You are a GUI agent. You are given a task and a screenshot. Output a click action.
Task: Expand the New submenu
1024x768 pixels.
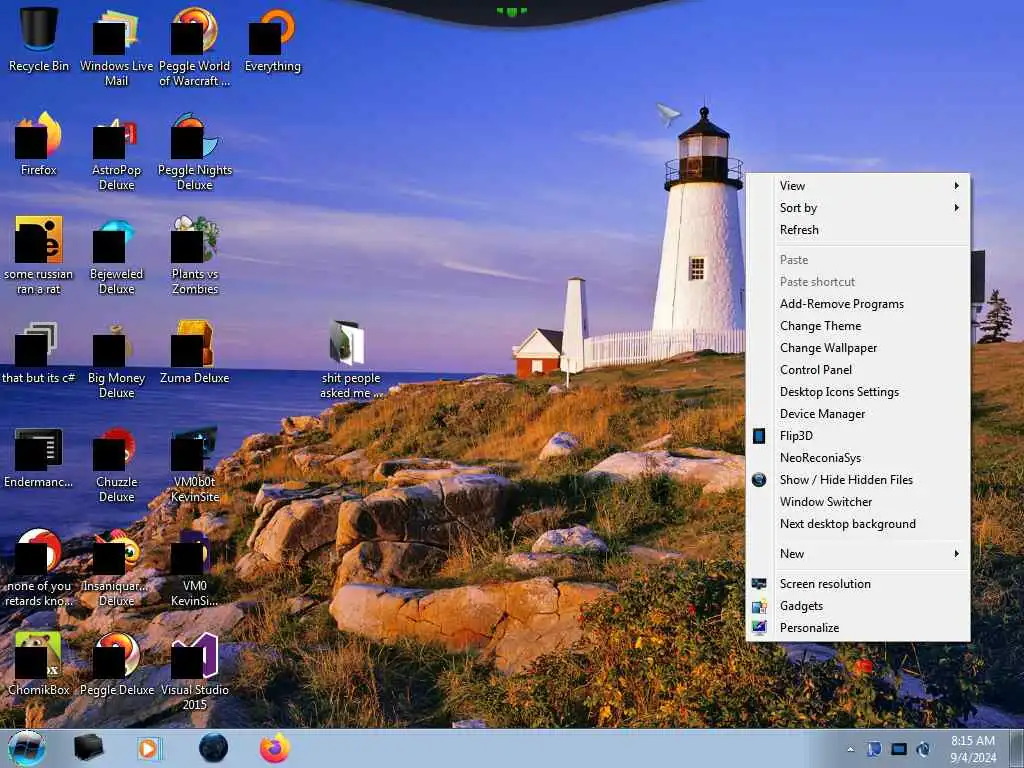858,554
